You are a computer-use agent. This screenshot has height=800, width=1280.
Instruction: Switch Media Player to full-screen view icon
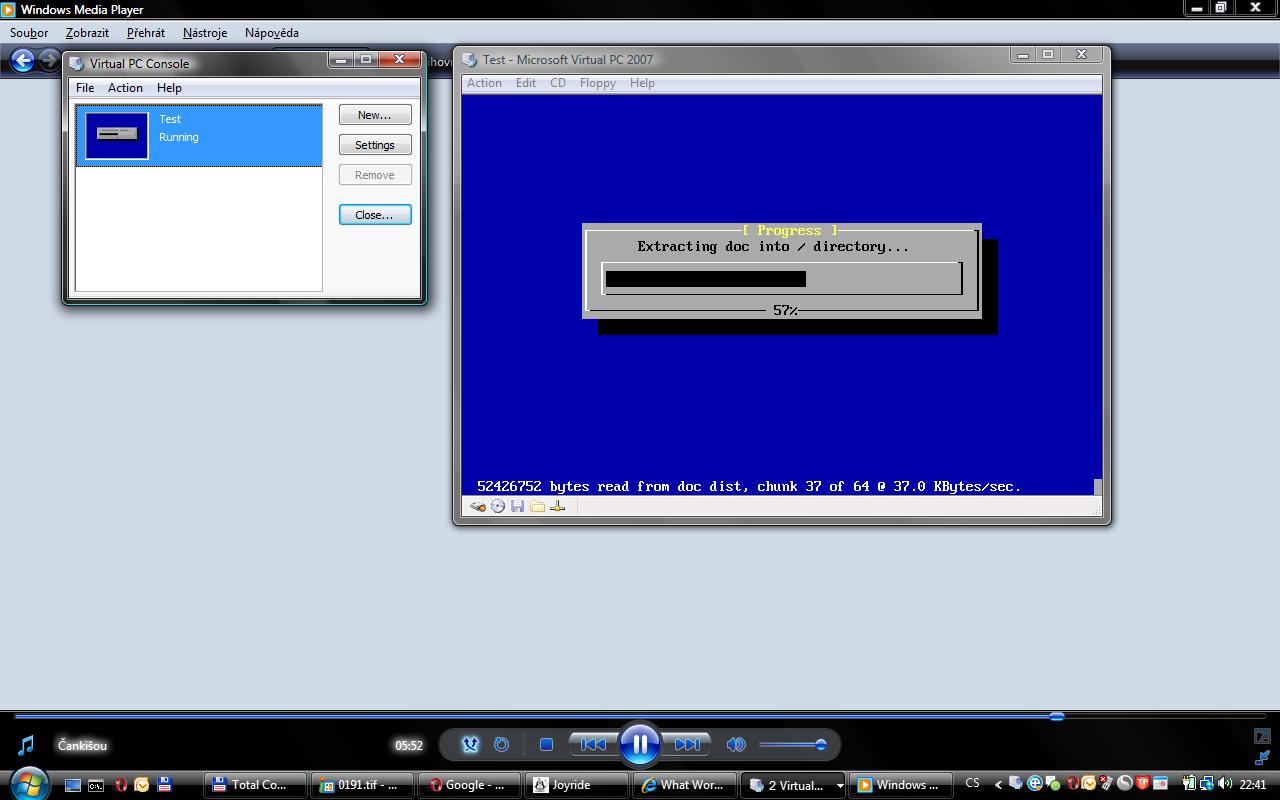click(x=1262, y=737)
